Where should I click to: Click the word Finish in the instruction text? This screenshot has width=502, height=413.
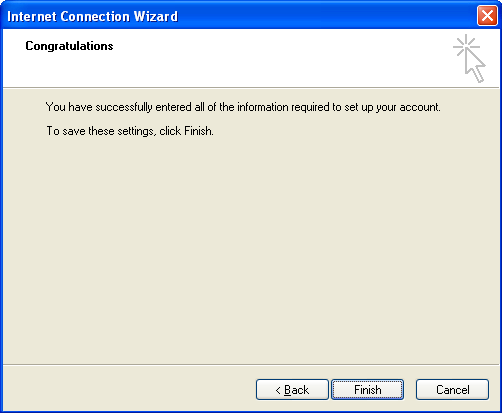coord(198,131)
